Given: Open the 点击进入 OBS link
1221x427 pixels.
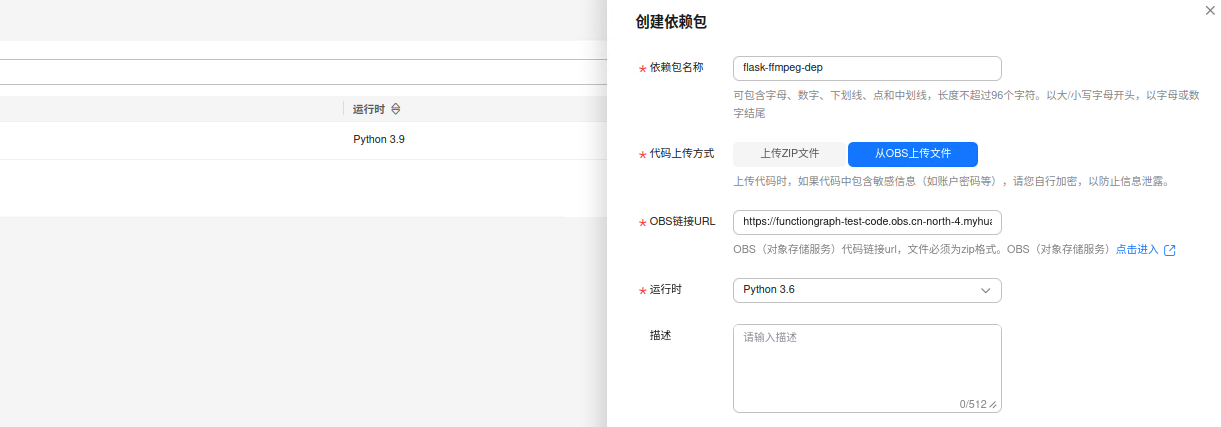Looking at the screenshot, I should pos(1137,249).
